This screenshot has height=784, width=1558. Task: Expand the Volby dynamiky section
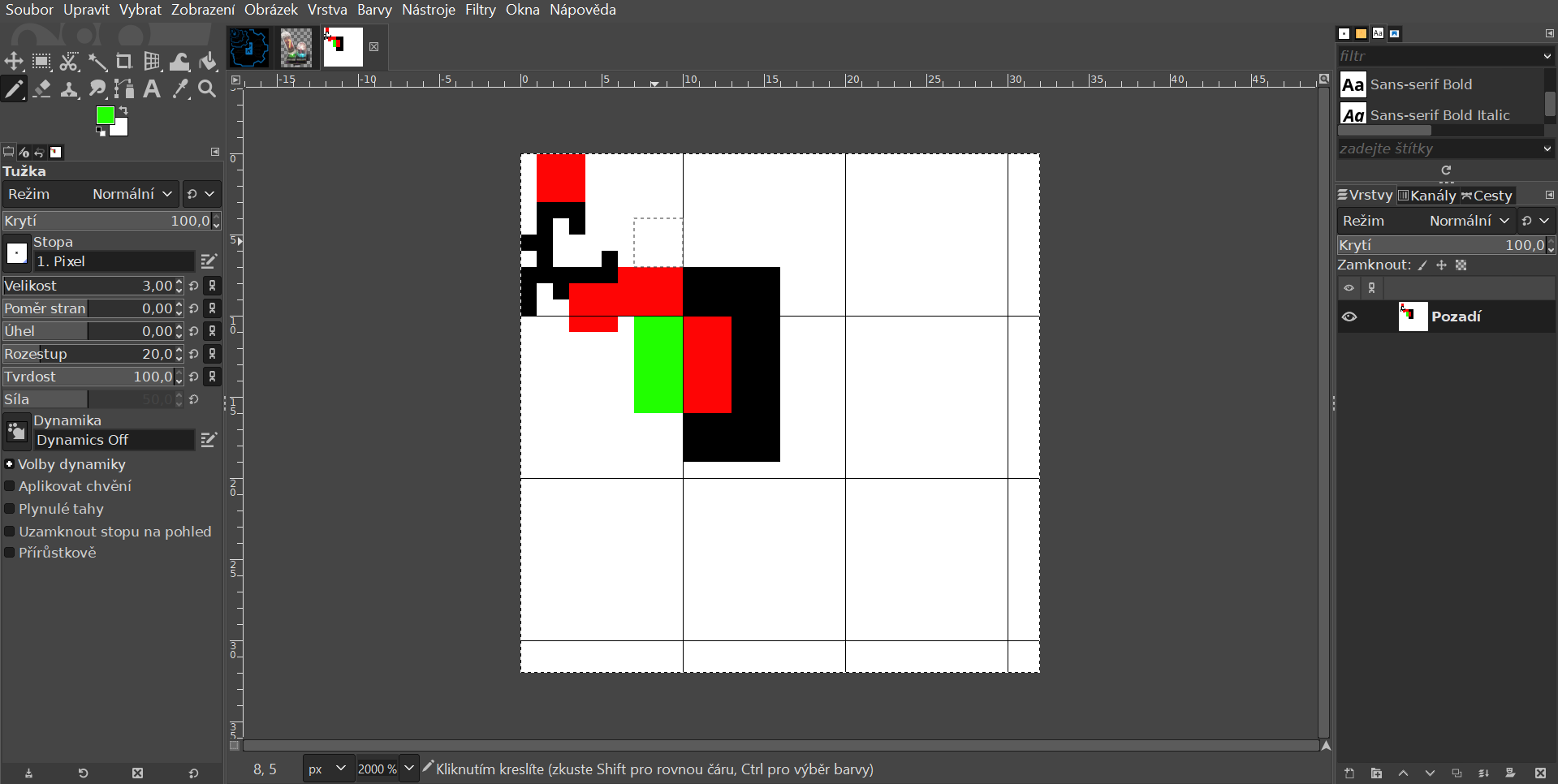pos(10,464)
